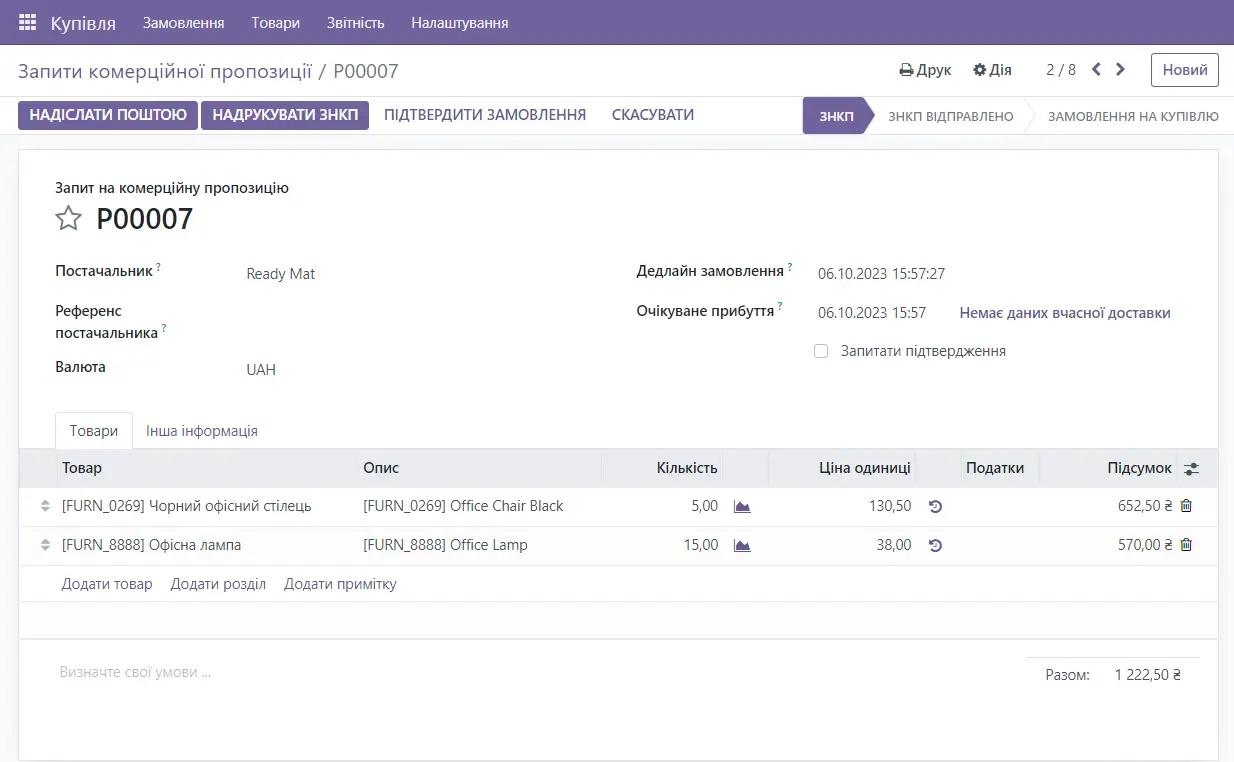Image resolution: width=1234 pixels, height=762 pixels.
Task: Delete the Office Lamp line
Action: (x=1186, y=545)
